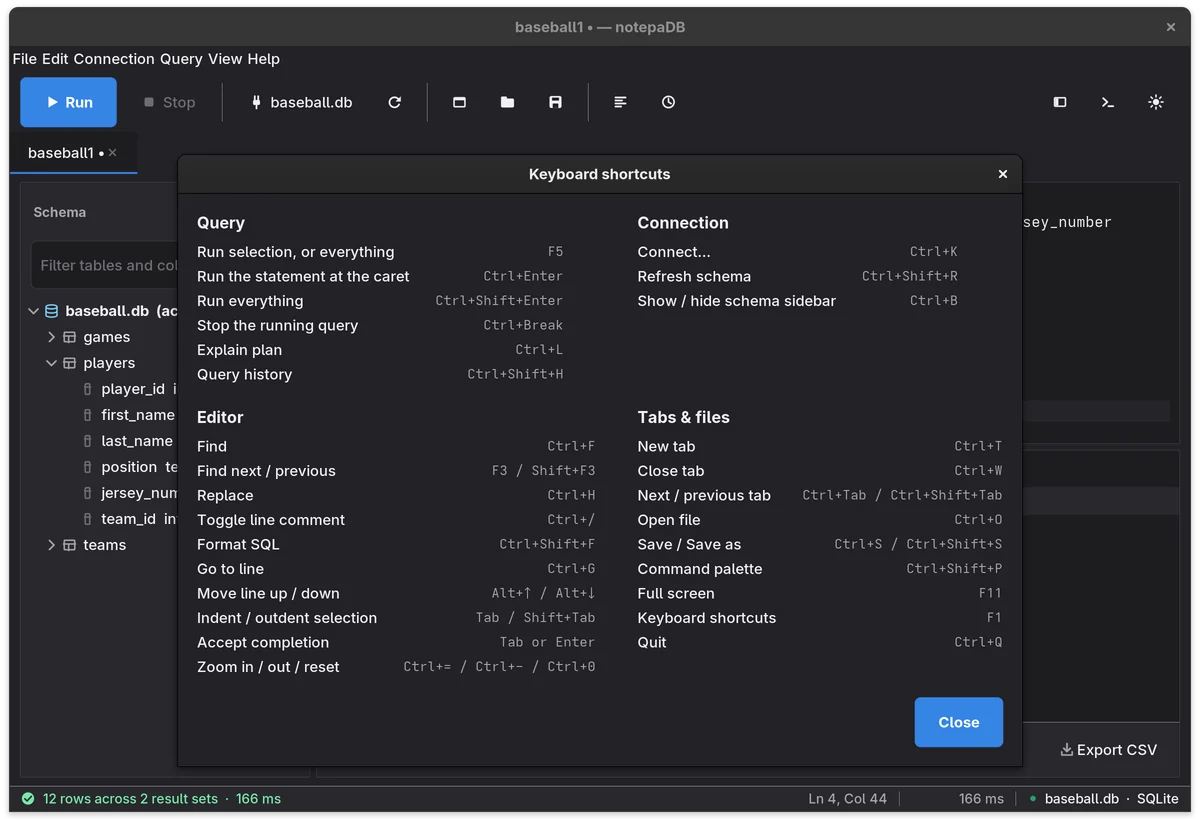Toggle light theme with the sun icon
This screenshot has width=1200, height=823.
1156,102
